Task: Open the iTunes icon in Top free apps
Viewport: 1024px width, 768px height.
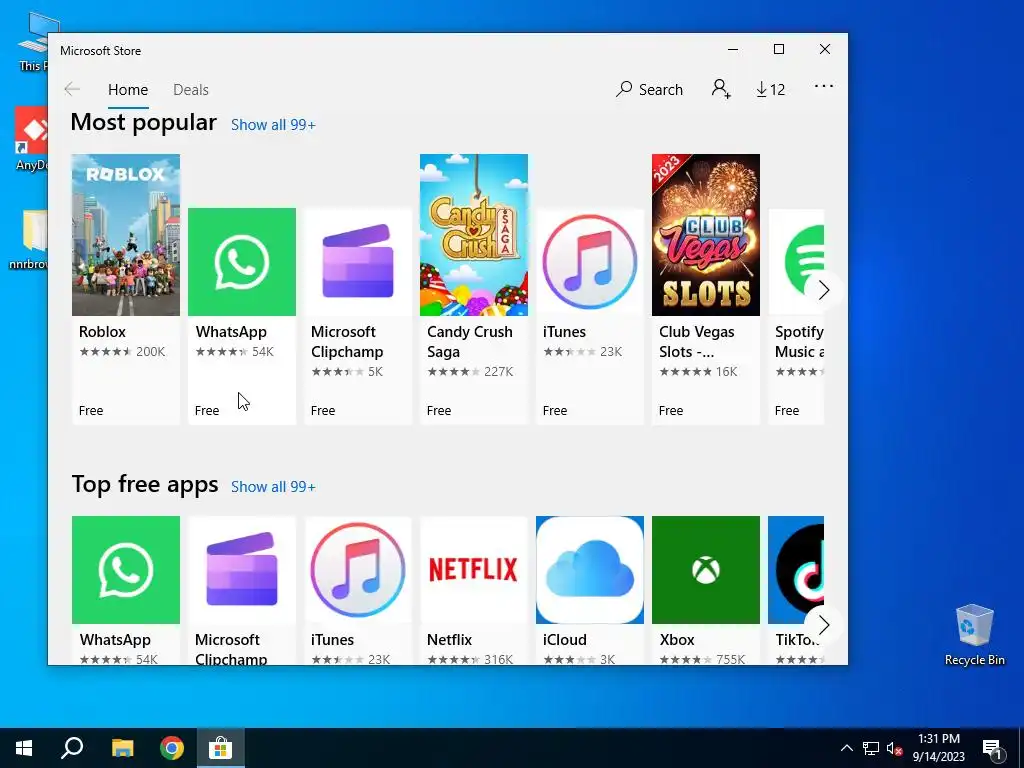Action: click(x=358, y=570)
